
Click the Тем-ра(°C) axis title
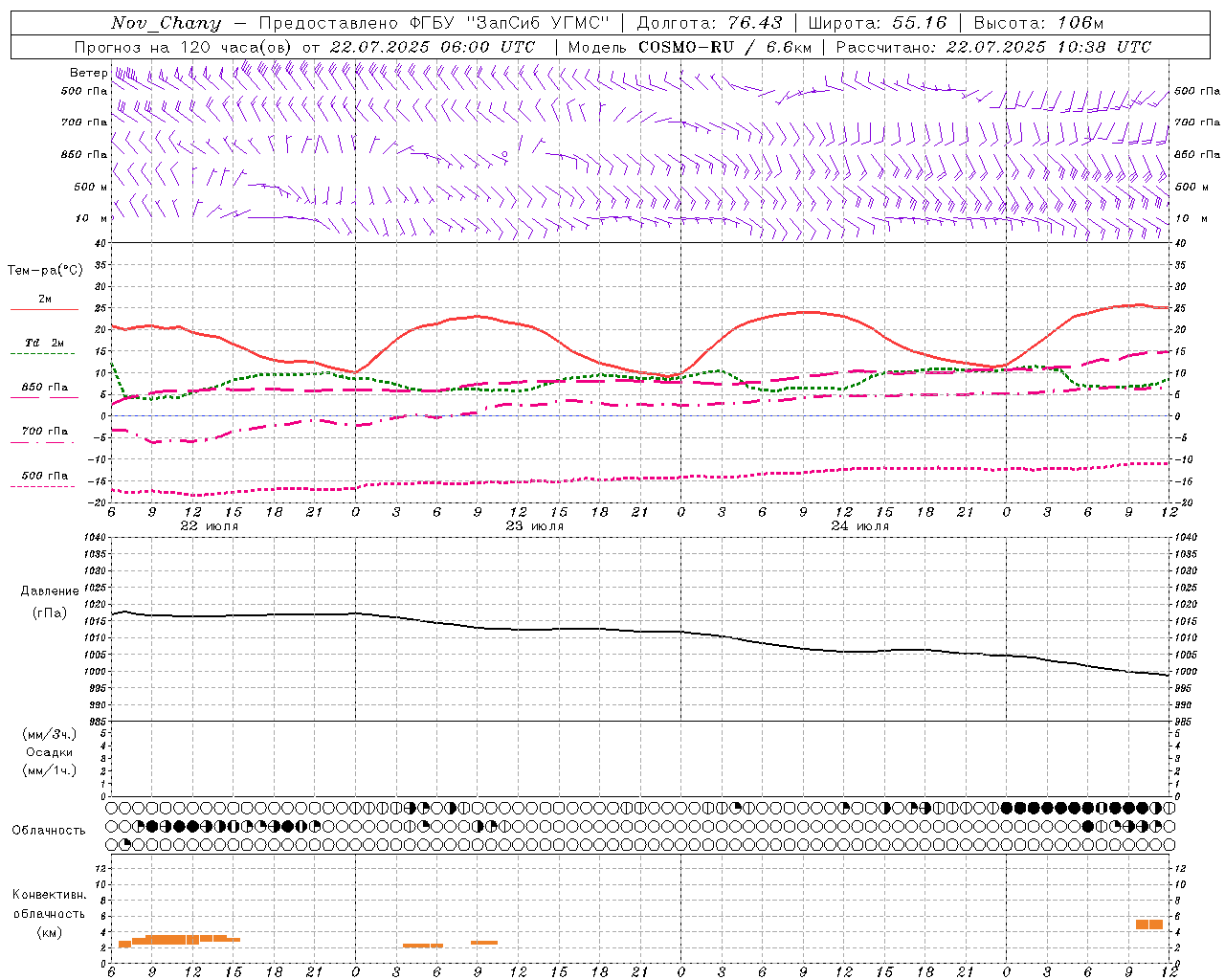click(x=45, y=271)
